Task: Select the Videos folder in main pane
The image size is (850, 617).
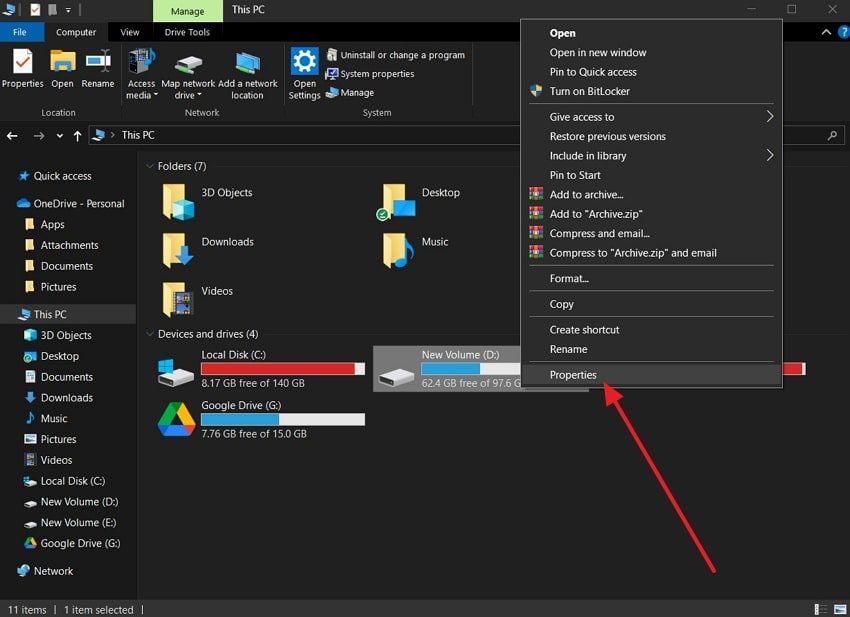Action: coord(197,299)
